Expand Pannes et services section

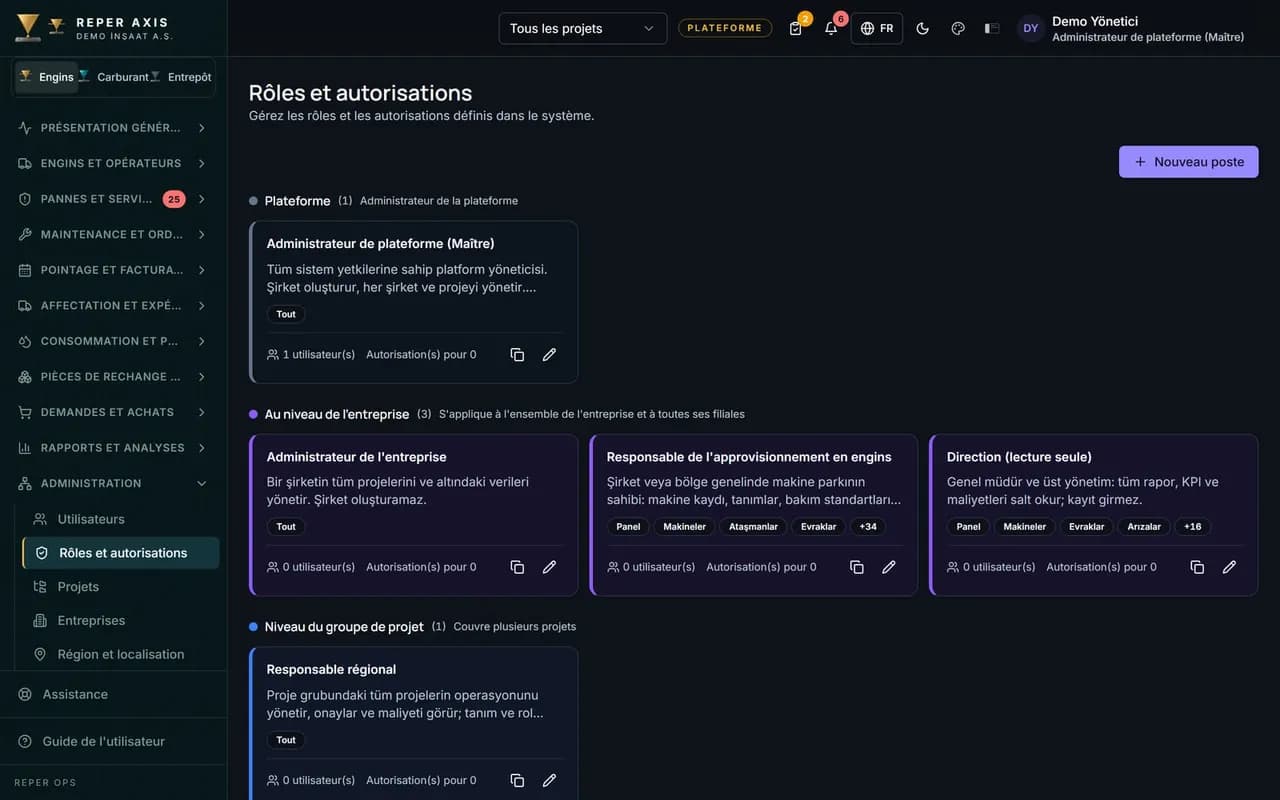point(113,199)
